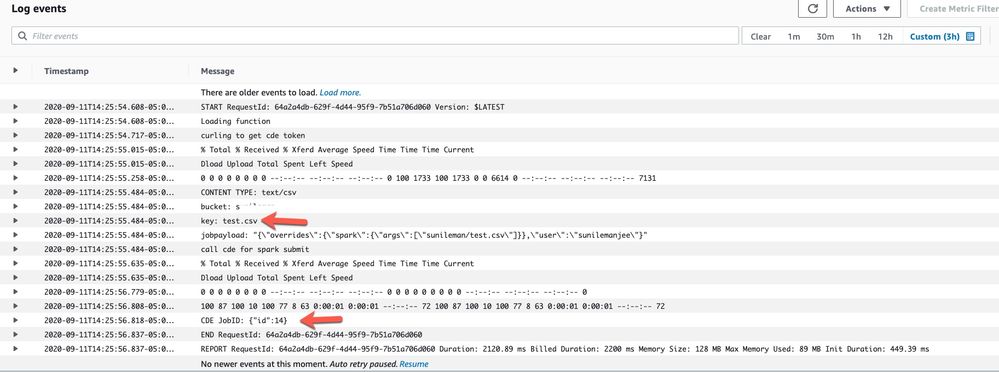Viewport: 999px width, 372px height.
Task: Click timestamp 2020-09-11T14:25:56.779-05:0...
Action: [x=108, y=292]
